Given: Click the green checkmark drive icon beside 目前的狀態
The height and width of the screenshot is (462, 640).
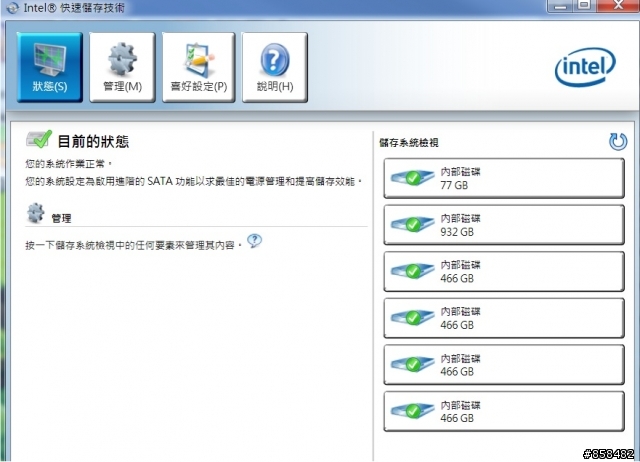Looking at the screenshot, I should click(39, 139).
